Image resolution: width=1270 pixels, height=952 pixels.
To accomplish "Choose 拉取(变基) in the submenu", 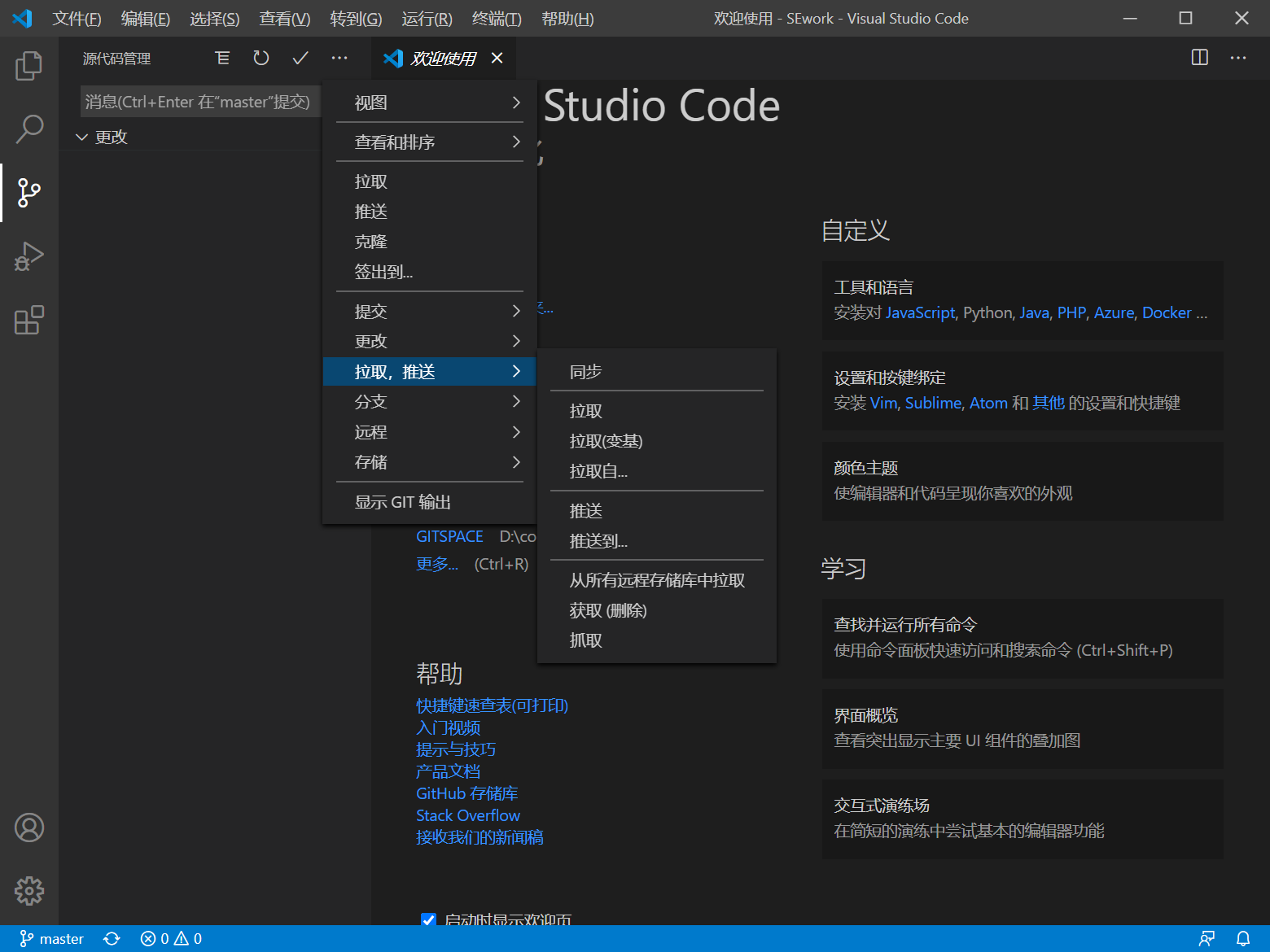I will pos(607,441).
